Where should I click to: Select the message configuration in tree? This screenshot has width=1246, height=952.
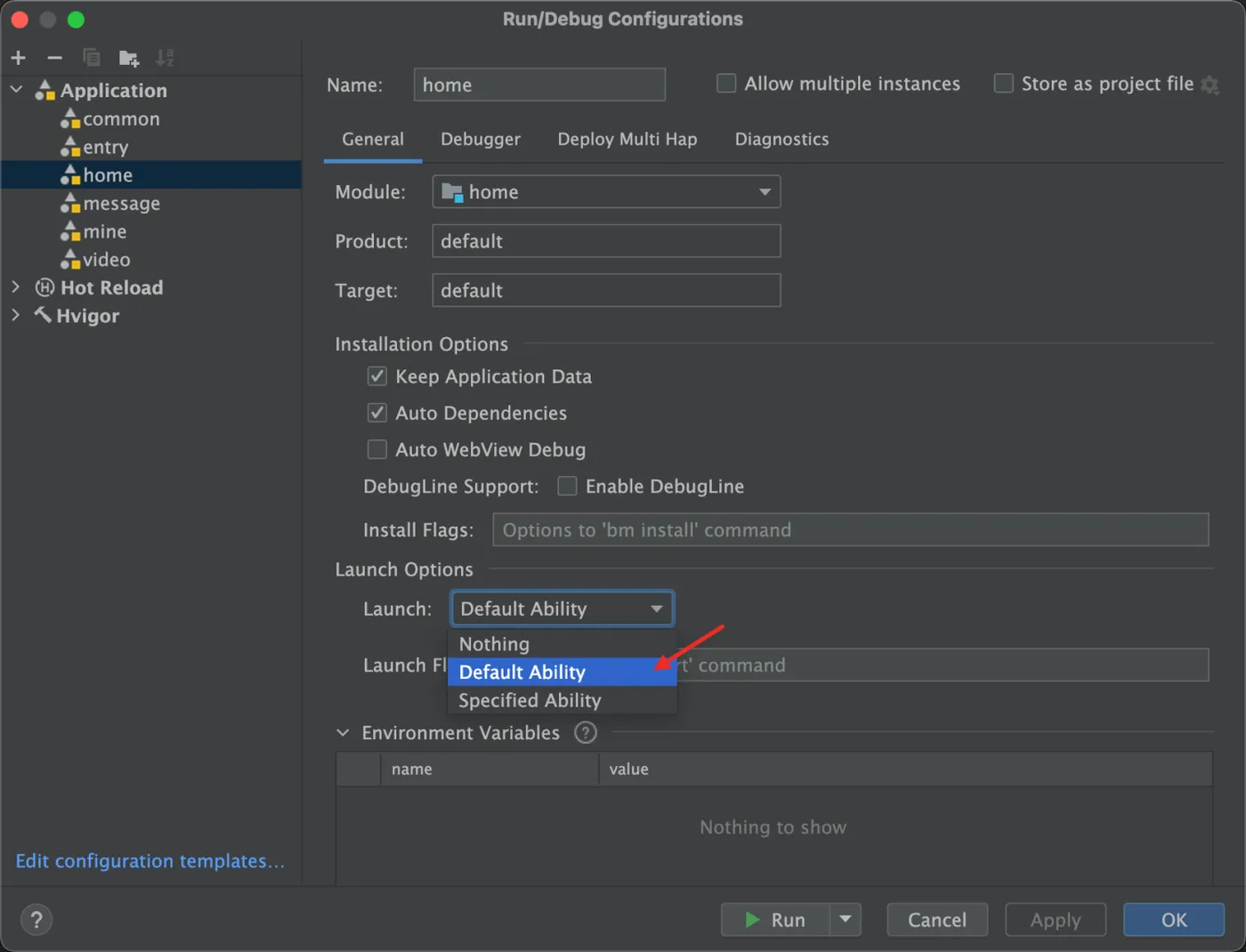[x=121, y=204]
